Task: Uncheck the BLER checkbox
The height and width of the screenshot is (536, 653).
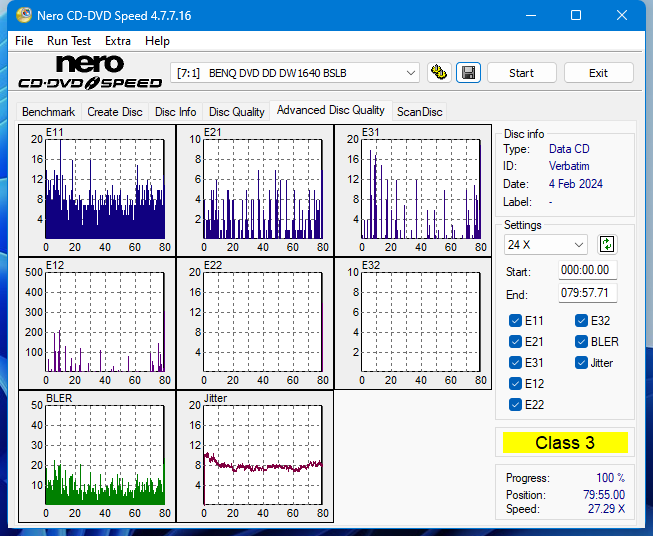Action: tap(581, 342)
